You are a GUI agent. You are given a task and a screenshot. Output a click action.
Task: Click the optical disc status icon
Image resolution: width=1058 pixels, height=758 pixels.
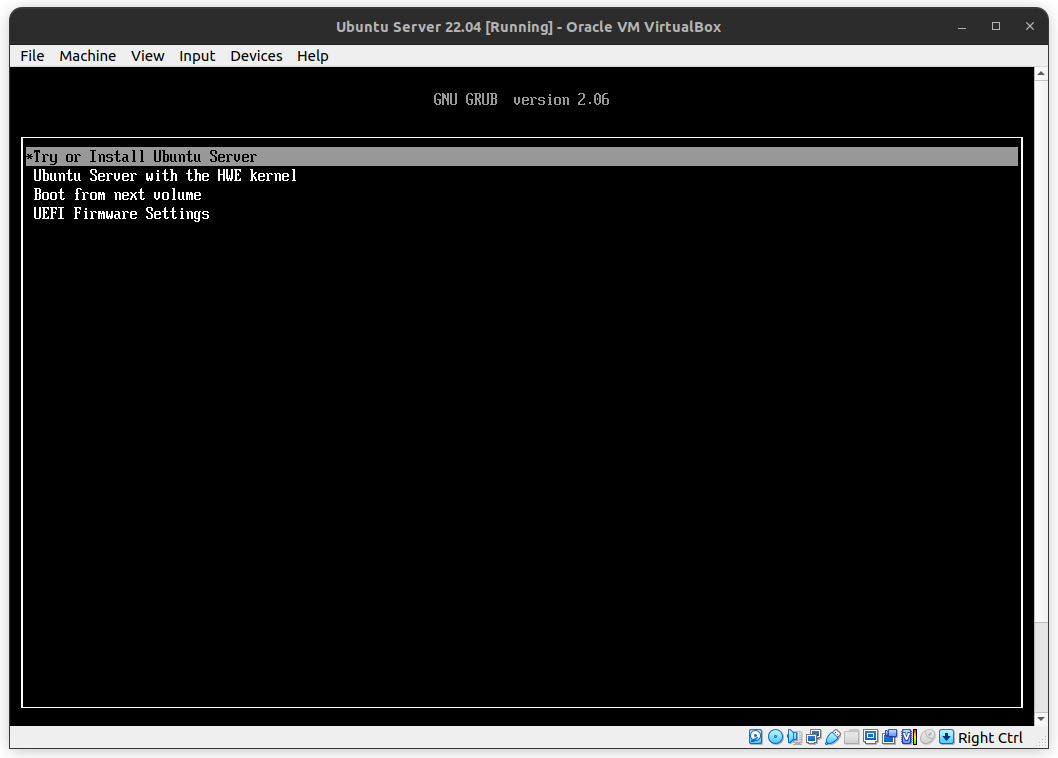click(775, 737)
